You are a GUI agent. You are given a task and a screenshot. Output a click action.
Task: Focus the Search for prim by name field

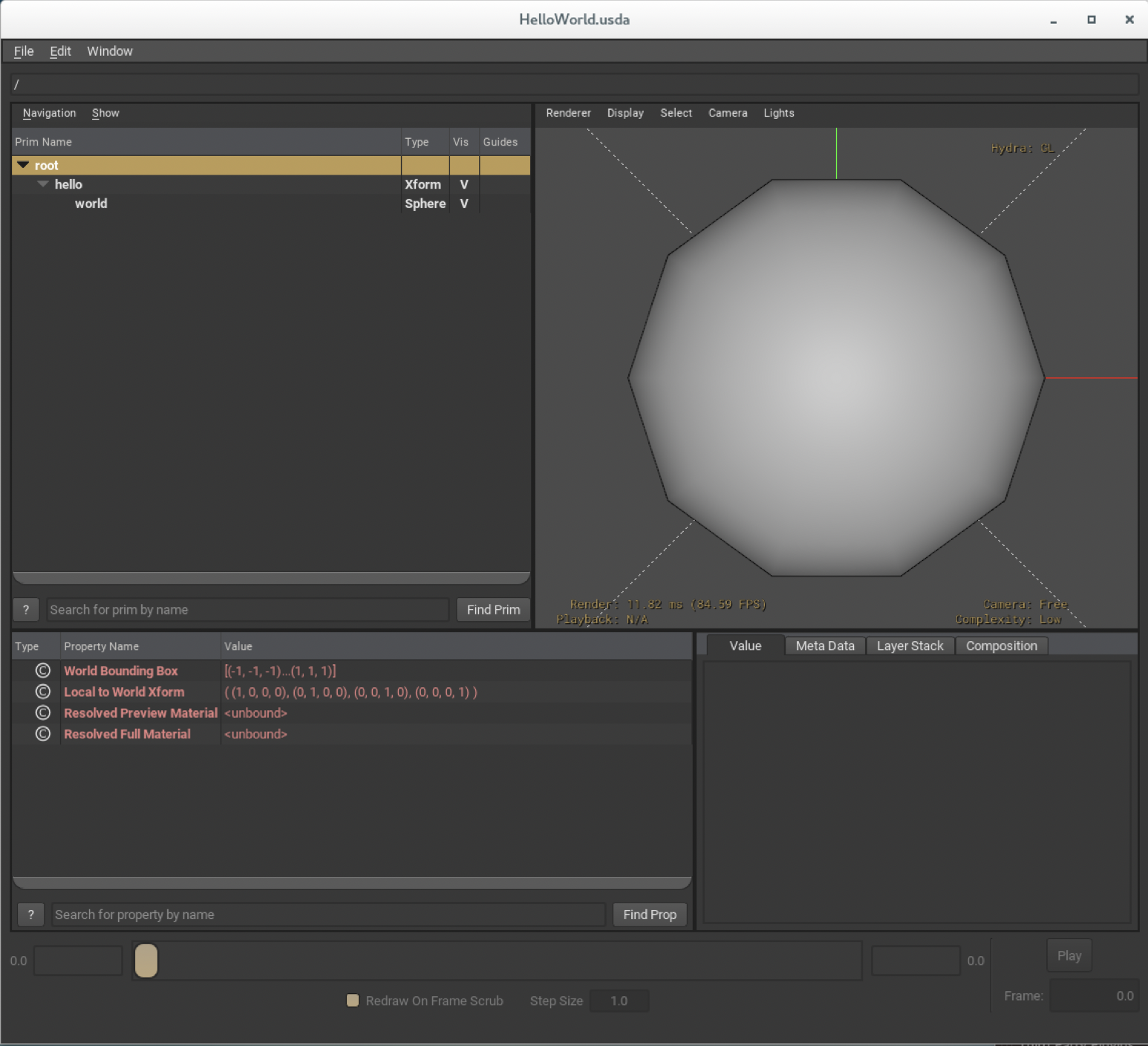pyautogui.click(x=248, y=610)
